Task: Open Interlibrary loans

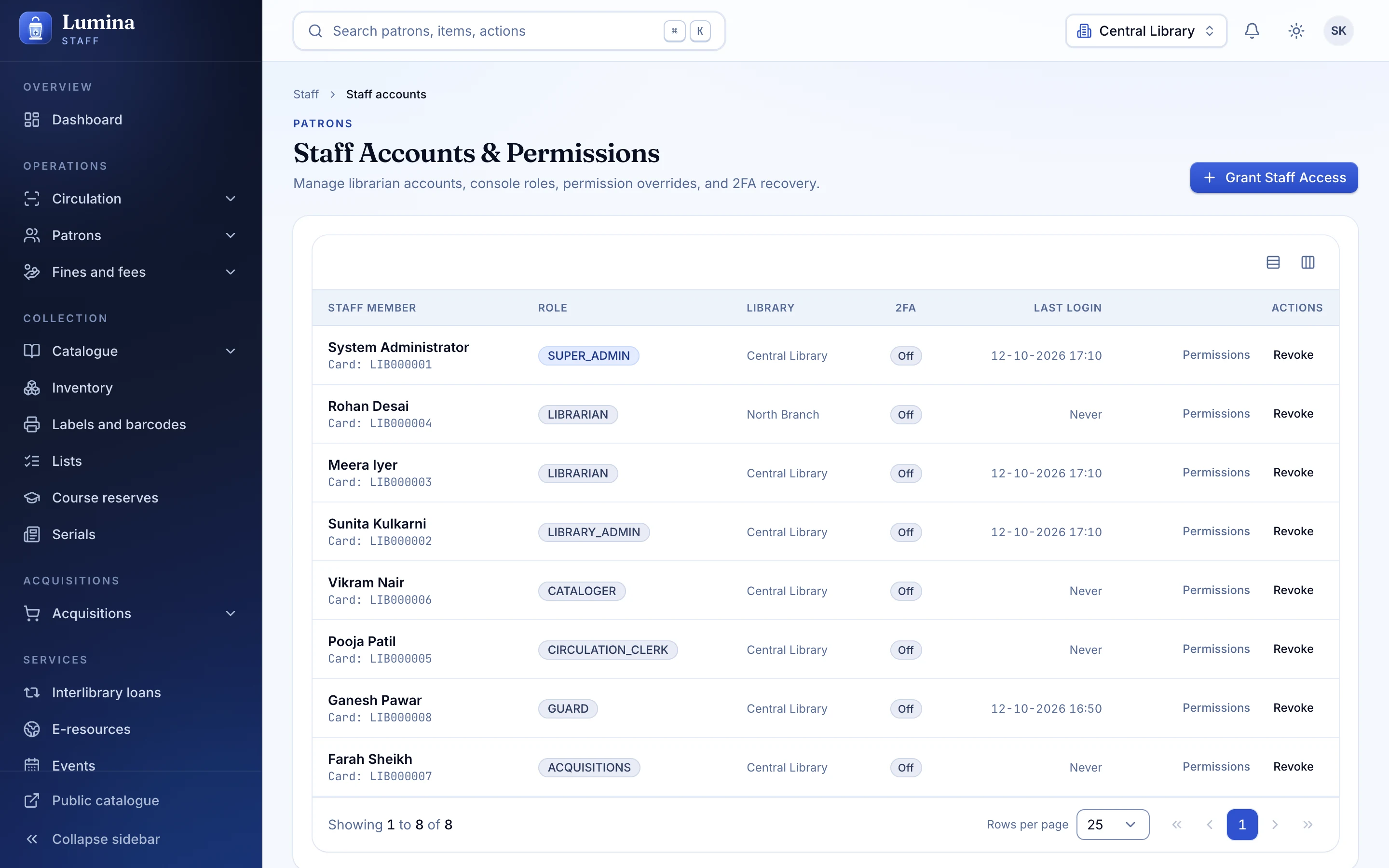Action: click(131, 692)
